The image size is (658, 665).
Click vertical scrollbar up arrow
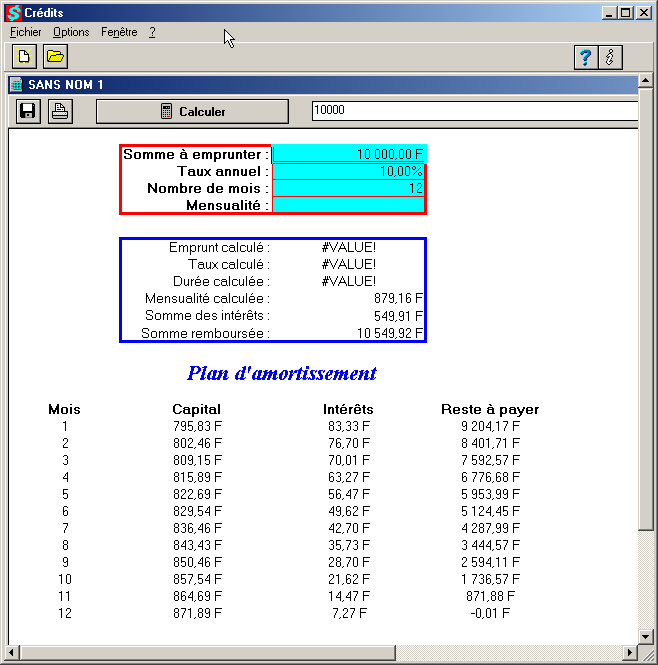(646, 80)
